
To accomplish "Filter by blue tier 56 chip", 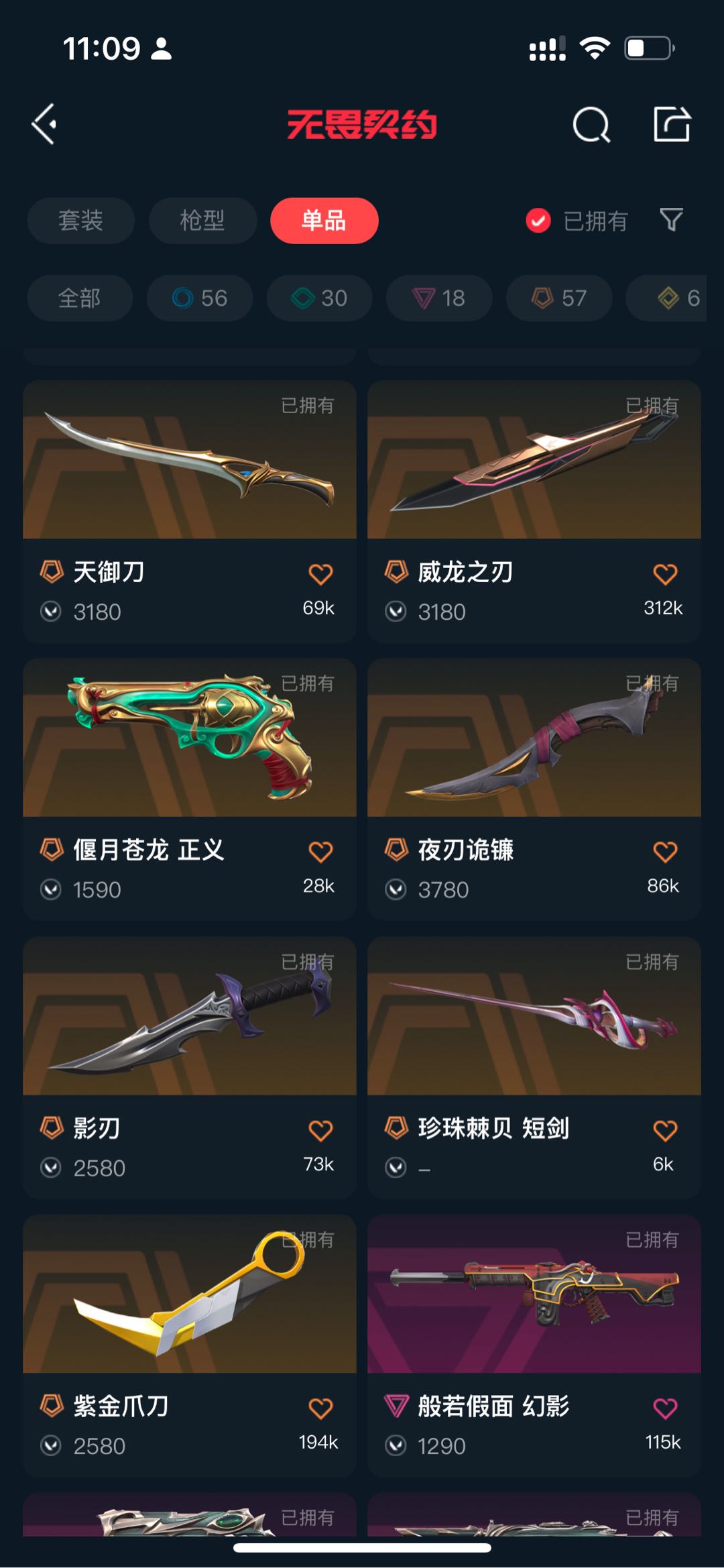I will (x=200, y=298).
